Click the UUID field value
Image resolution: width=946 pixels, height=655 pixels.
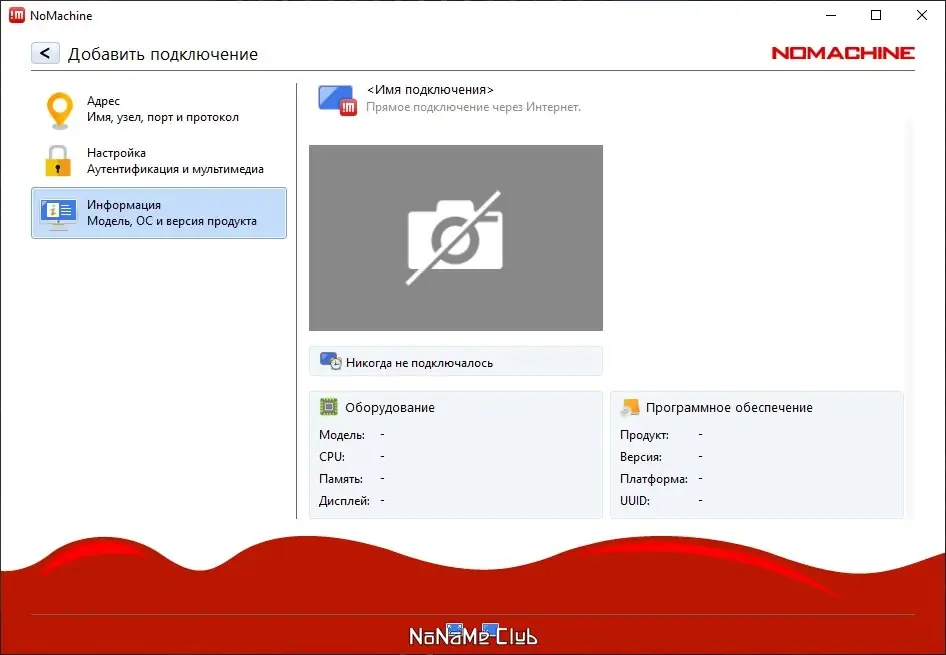tap(699, 500)
